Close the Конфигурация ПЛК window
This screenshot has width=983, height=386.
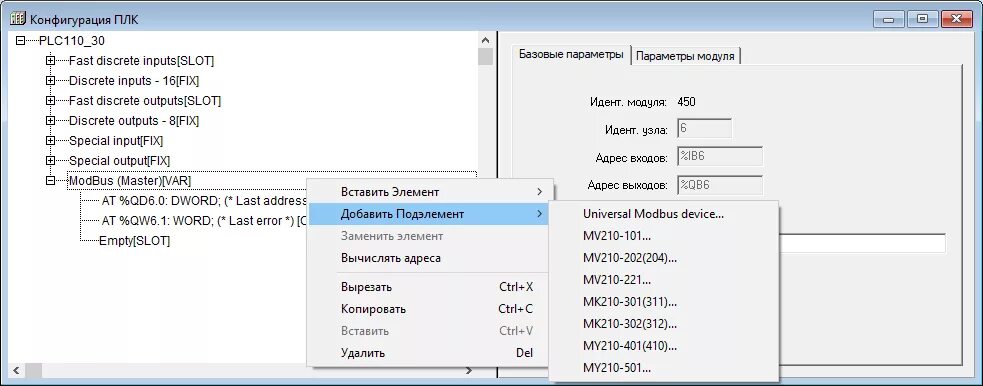point(958,19)
